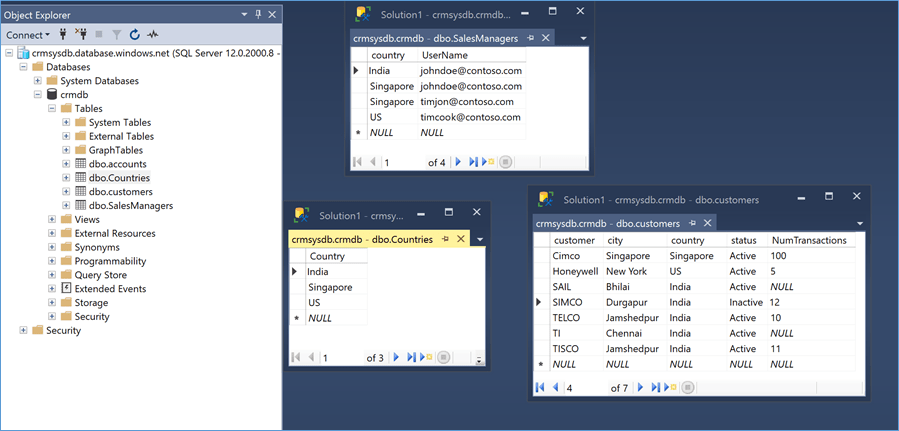Collapse the crmdb database node
The height and width of the screenshot is (431, 899).
pyautogui.click(x=38, y=95)
